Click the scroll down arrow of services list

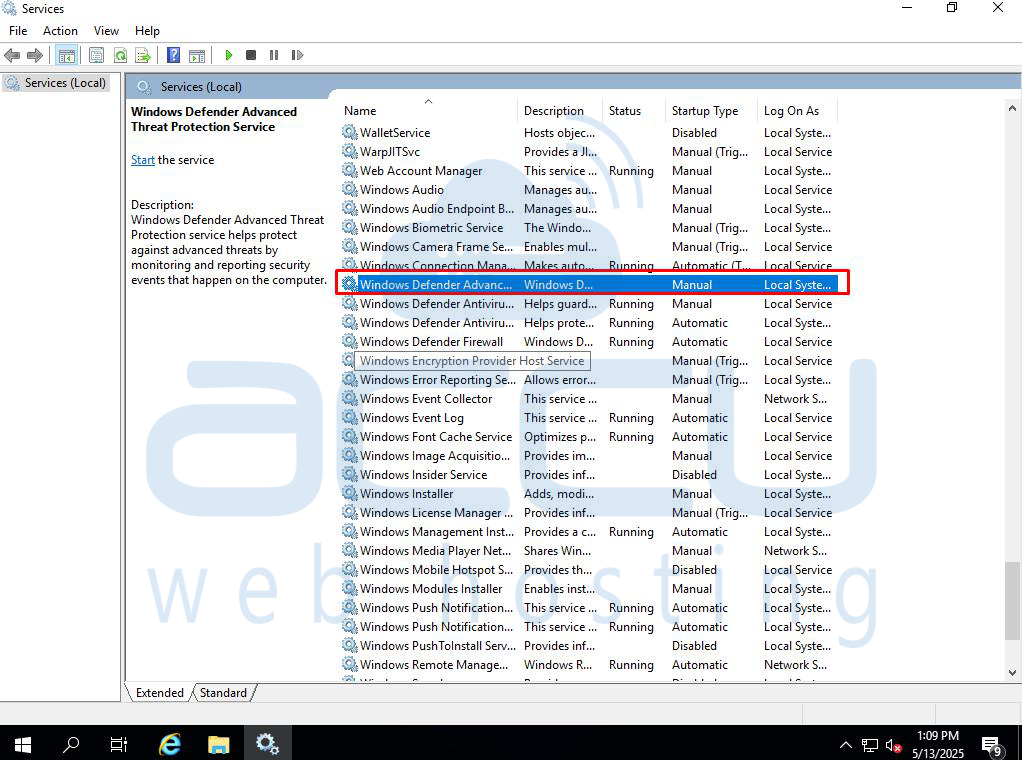(x=1012, y=673)
